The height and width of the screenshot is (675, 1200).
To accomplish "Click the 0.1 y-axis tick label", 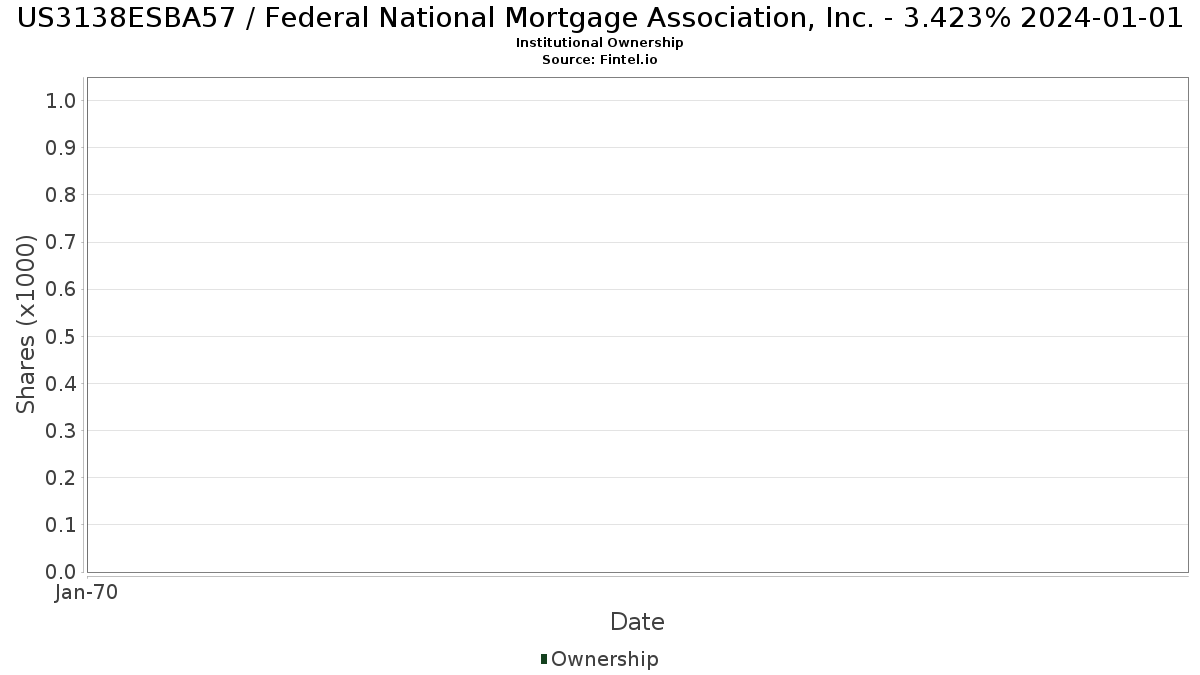I will coord(61,525).
